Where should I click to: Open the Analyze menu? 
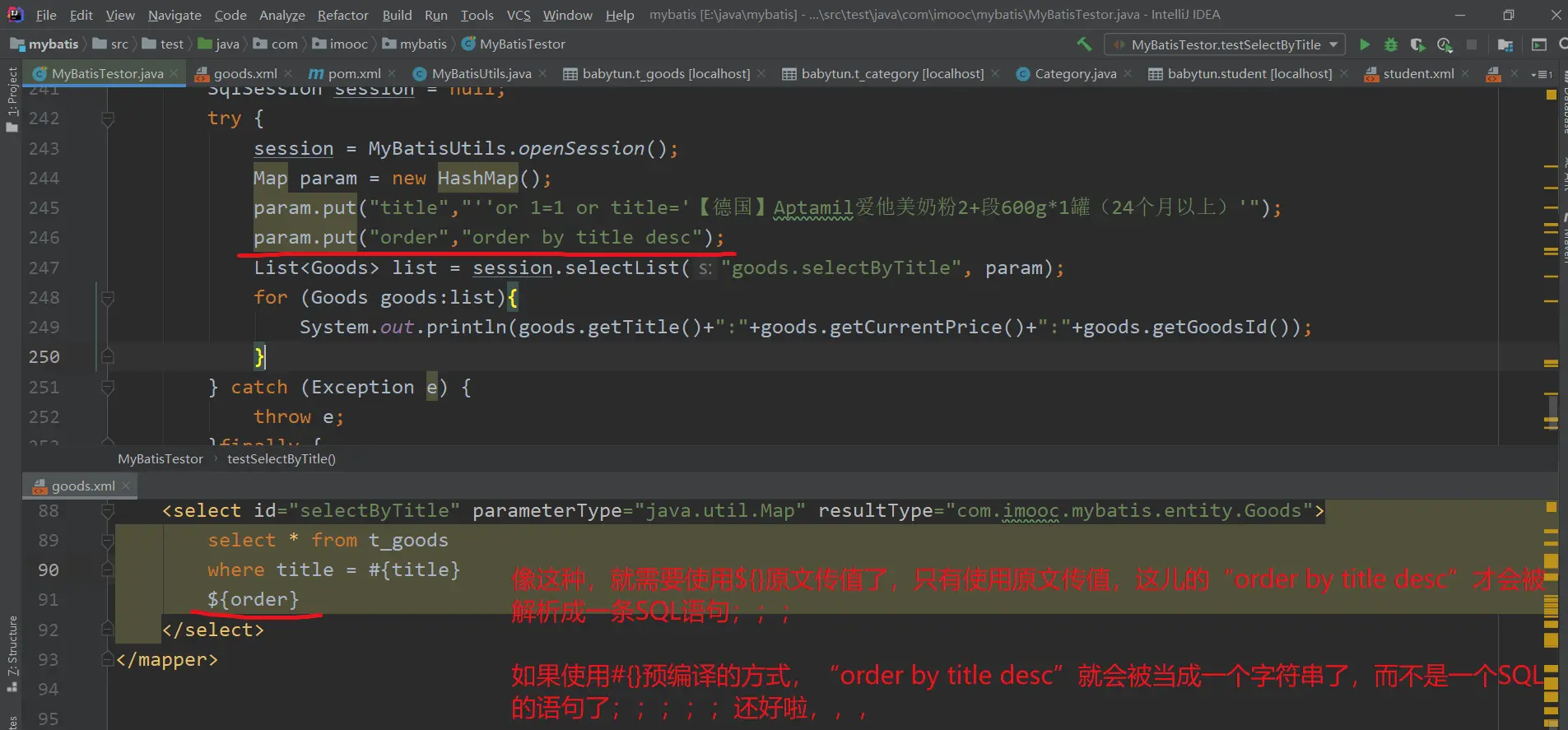click(x=281, y=15)
